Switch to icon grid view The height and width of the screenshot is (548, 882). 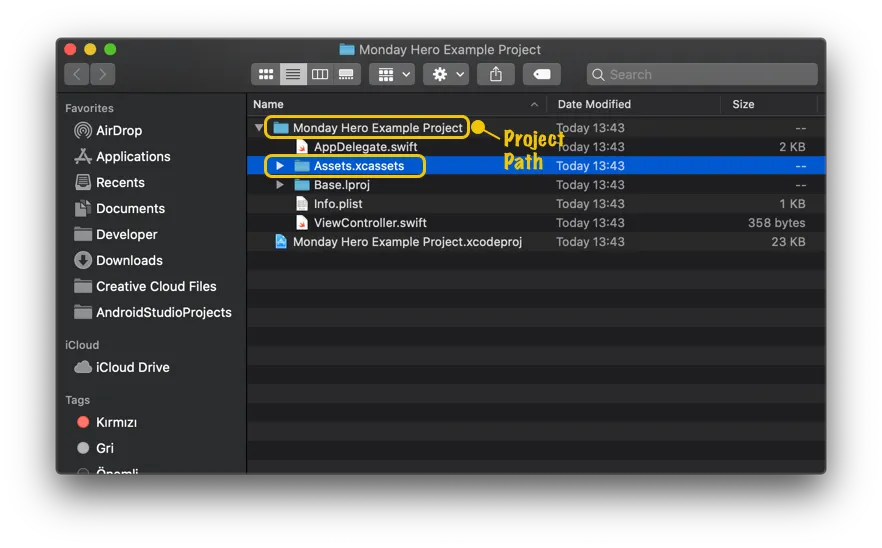[266, 74]
